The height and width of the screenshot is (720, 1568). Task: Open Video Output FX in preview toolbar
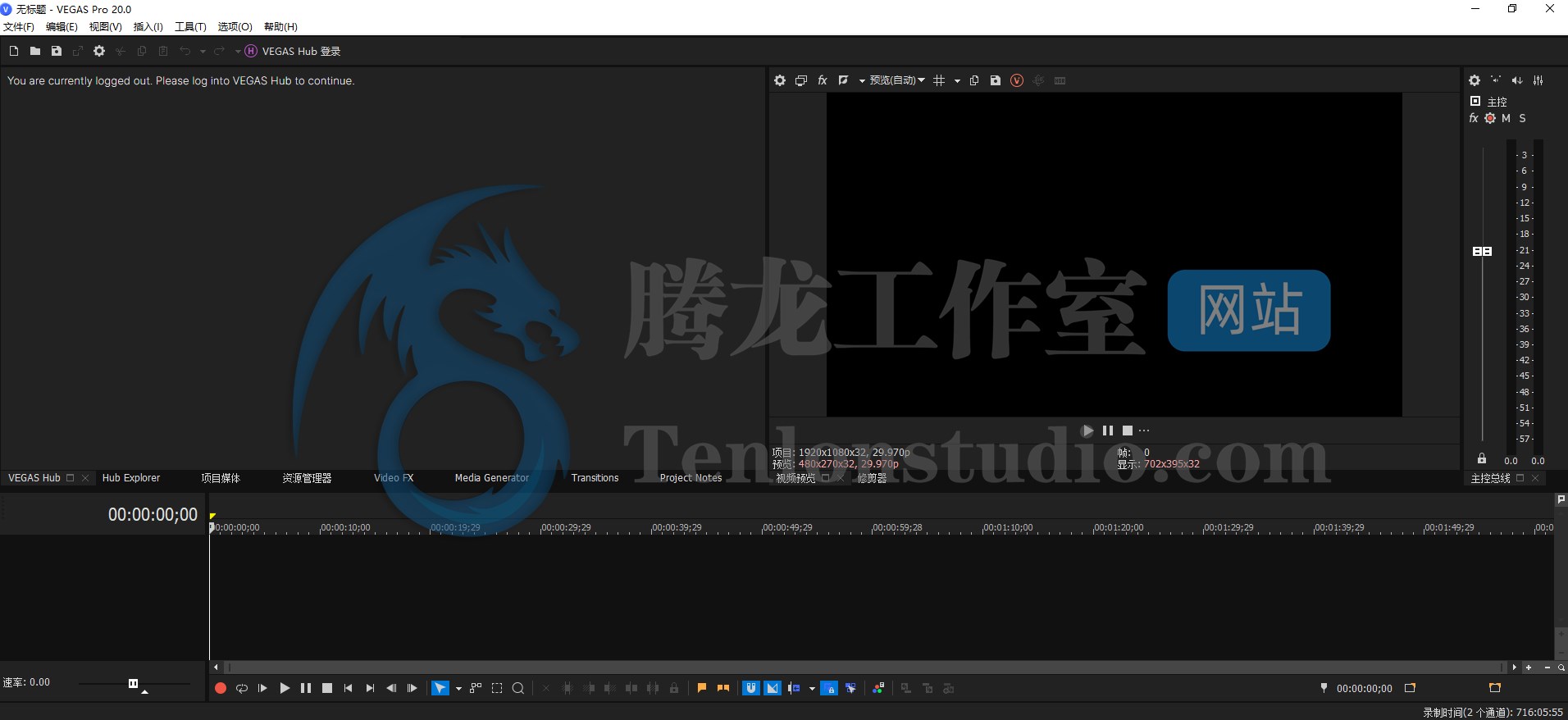(x=823, y=80)
